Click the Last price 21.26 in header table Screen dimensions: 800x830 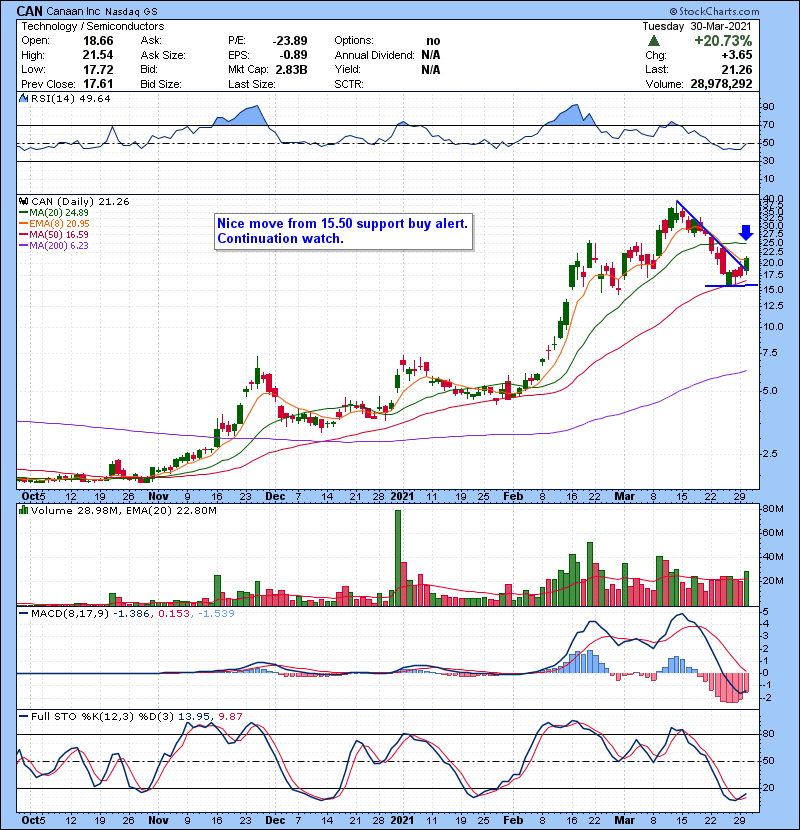[736, 69]
